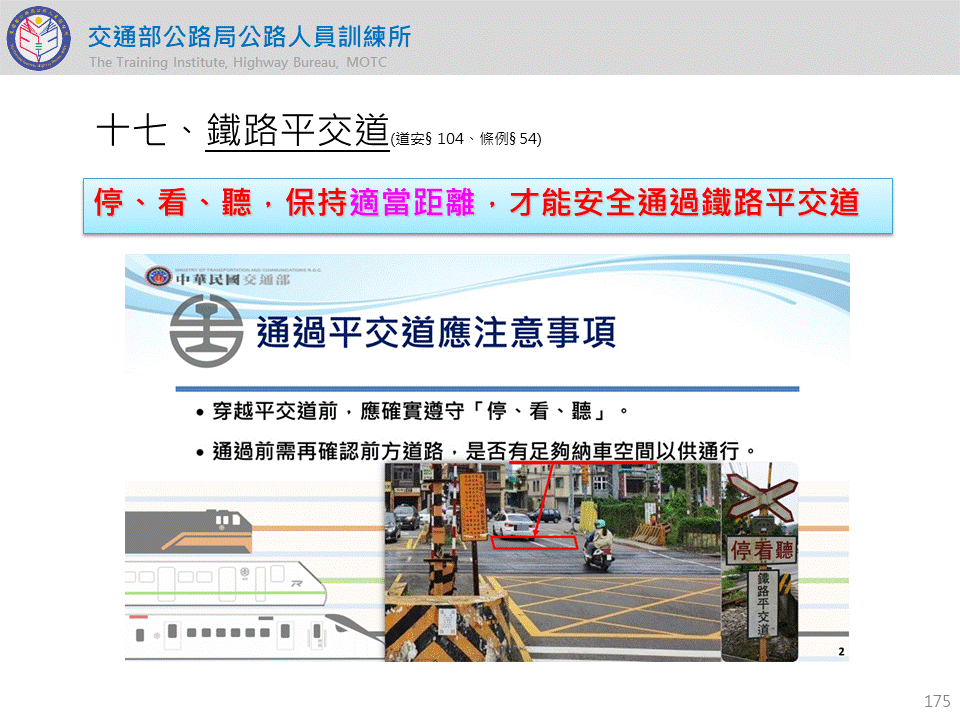Image resolution: width=960 pixels, height=720 pixels.
Task: Click the 交通部公路局公路人員訓練所 header title
Action: tap(249, 37)
